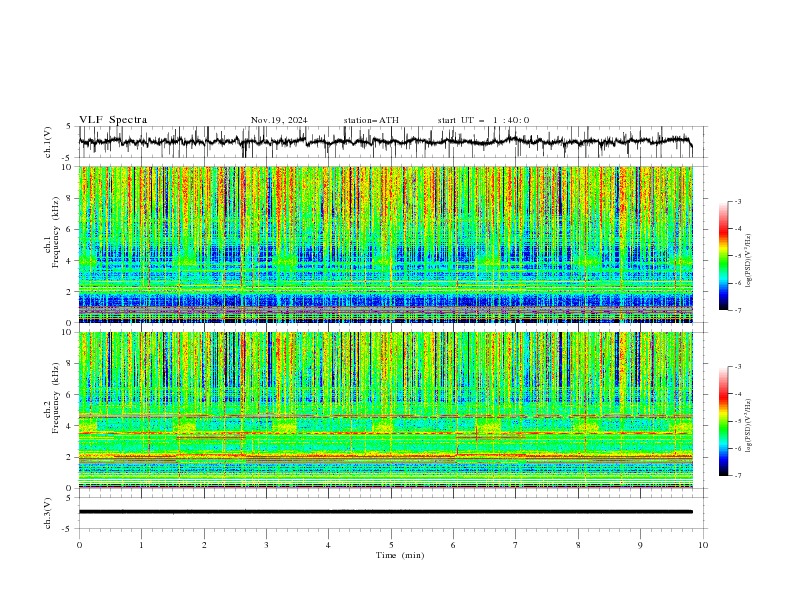Click the ch.1 "Frequency (kHz)" axis label

(56, 232)
